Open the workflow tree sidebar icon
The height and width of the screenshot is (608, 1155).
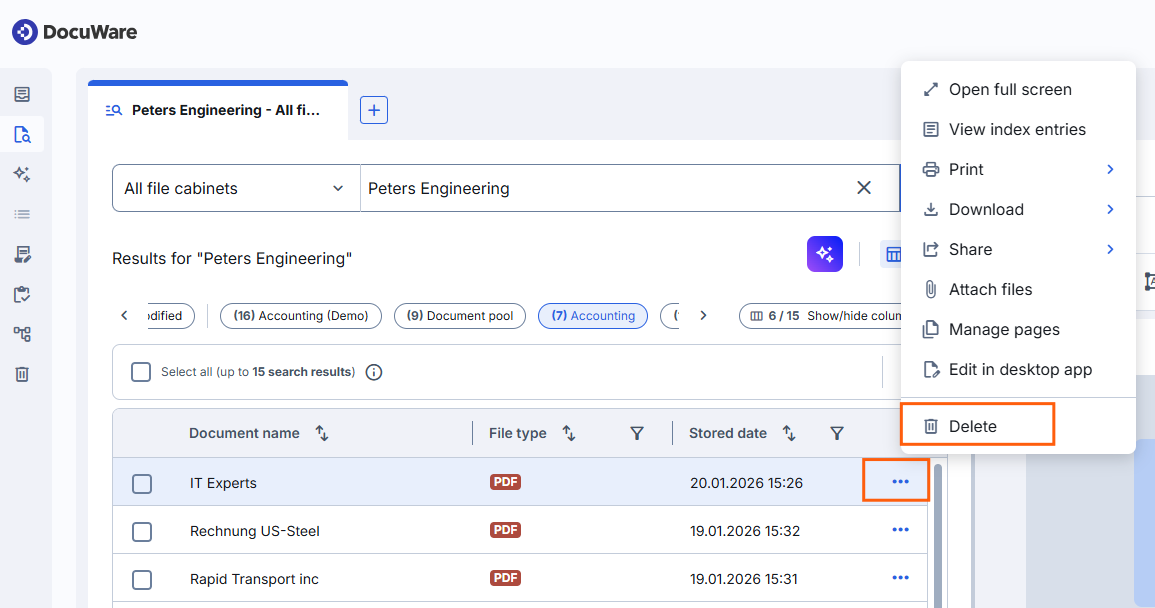click(22, 334)
